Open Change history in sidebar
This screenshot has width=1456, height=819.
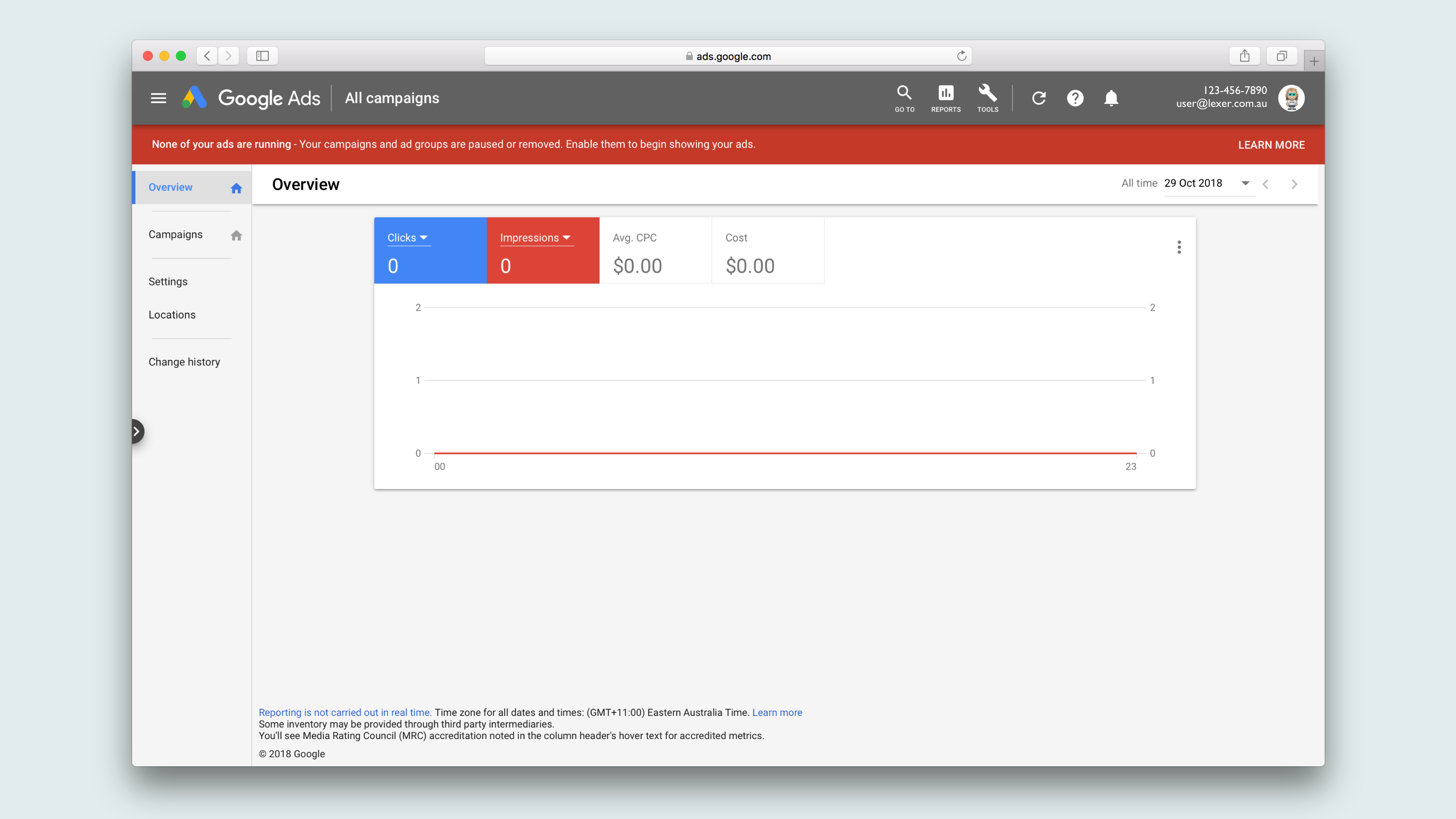(184, 362)
